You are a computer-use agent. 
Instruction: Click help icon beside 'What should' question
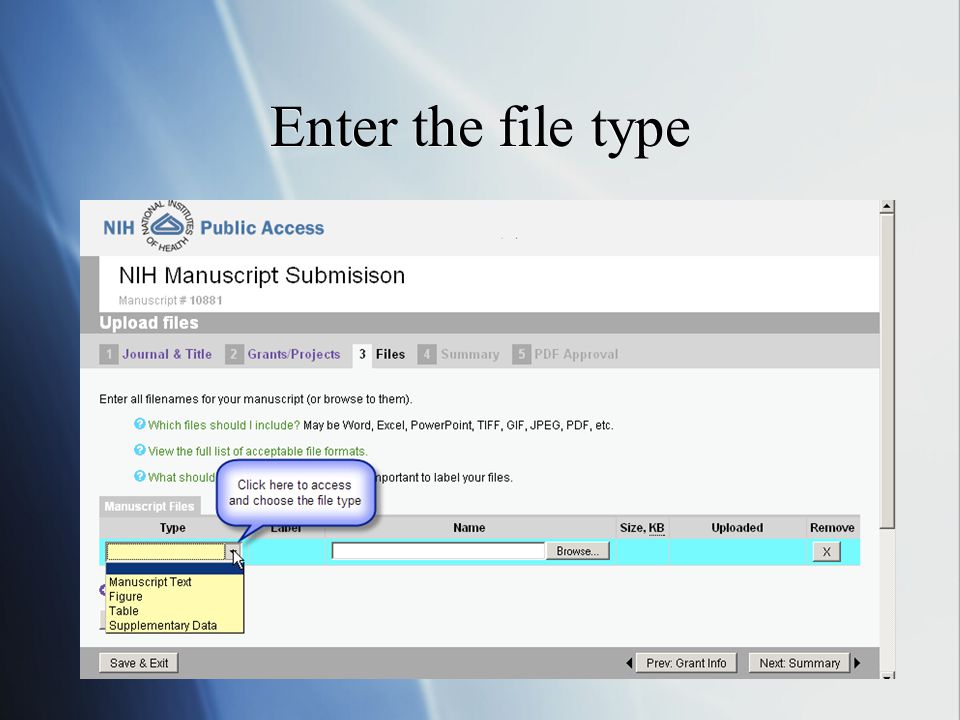click(x=140, y=476)
